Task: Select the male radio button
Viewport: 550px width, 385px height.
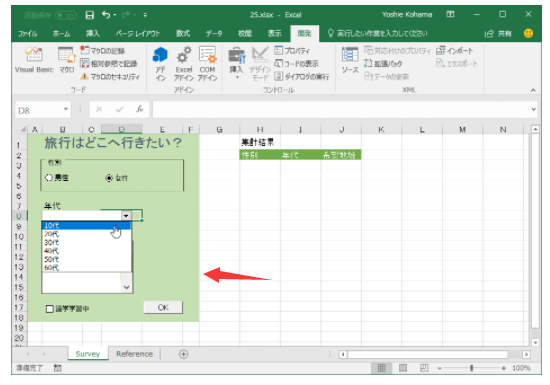Action: pyautogui.click(x=57, y=178)
